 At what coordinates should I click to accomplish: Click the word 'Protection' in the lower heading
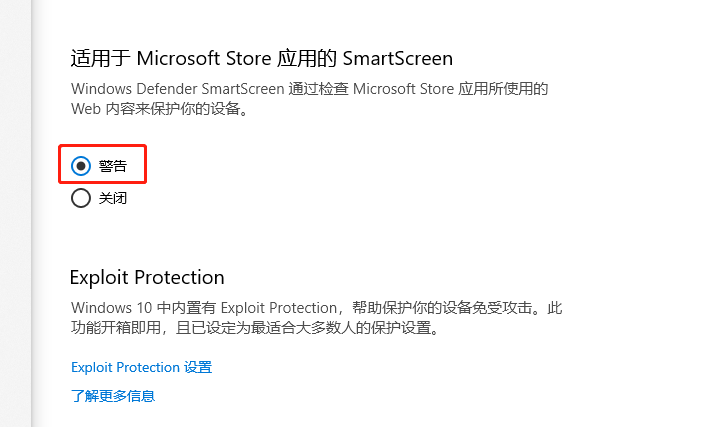pyautogui.click(x=179, y=278)
